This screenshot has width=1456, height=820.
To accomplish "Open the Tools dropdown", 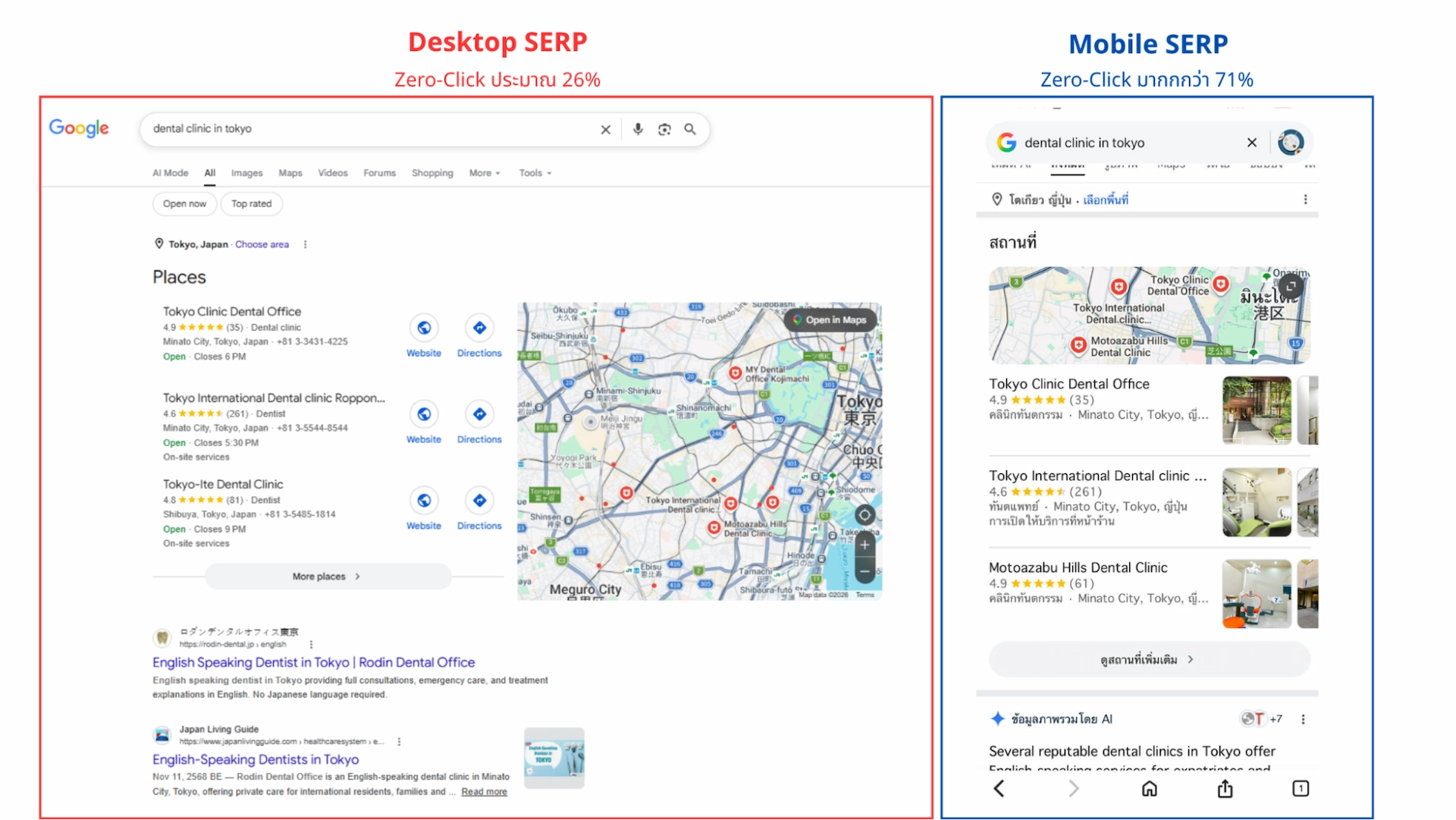I will [535, 173].
